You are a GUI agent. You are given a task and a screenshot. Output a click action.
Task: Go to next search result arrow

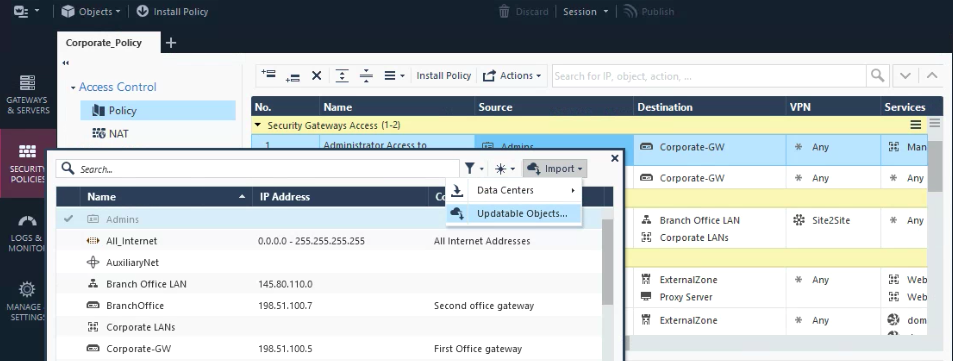(906, 76)
